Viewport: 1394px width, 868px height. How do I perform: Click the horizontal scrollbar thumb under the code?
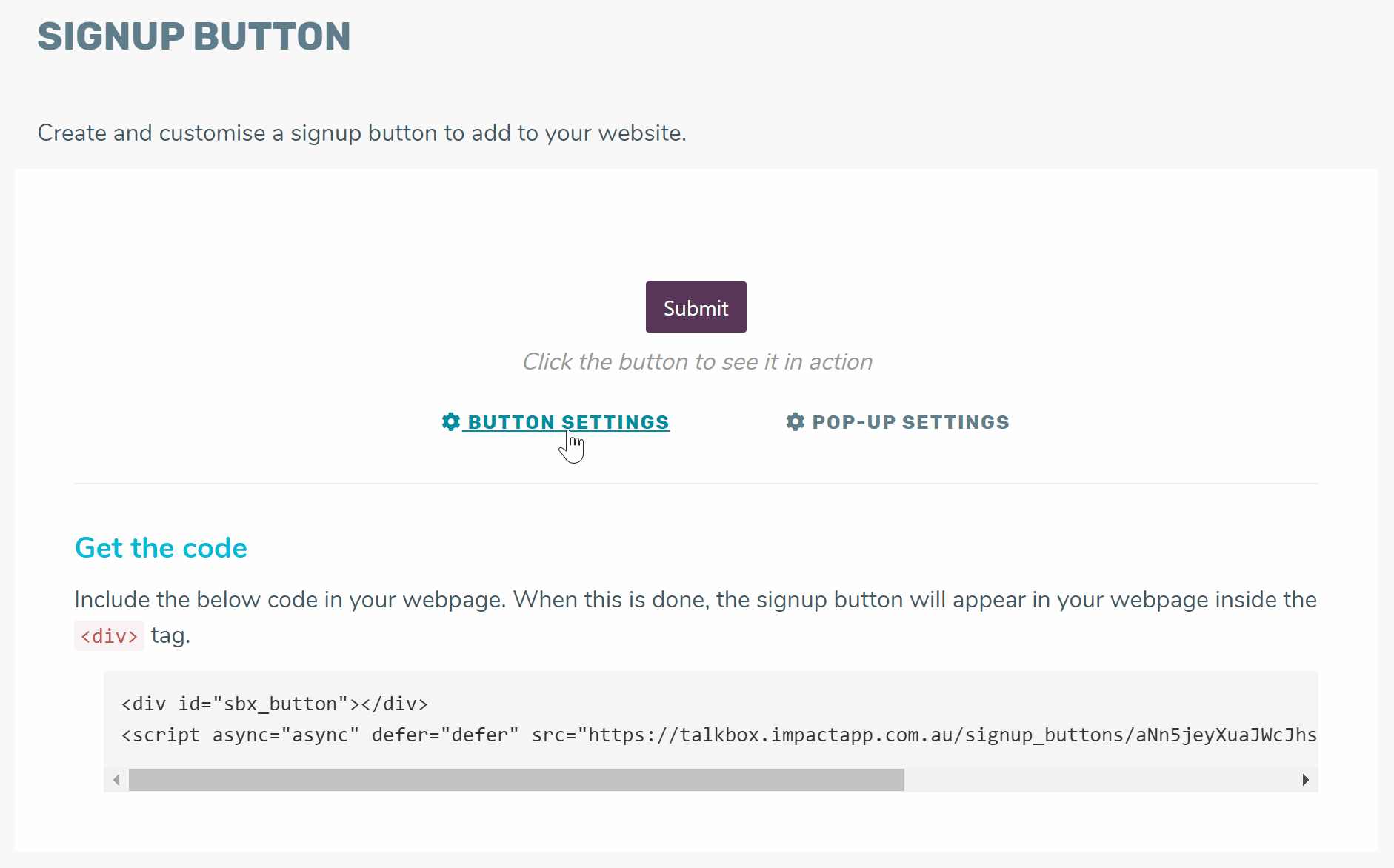click(516, 780)
